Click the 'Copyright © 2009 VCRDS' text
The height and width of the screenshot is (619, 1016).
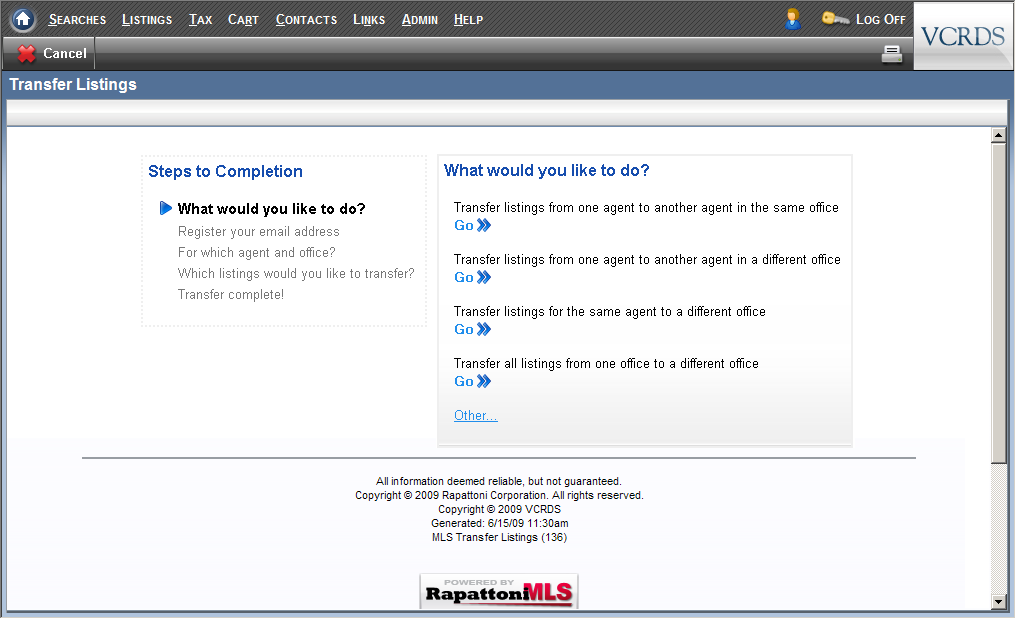point(499,509)
